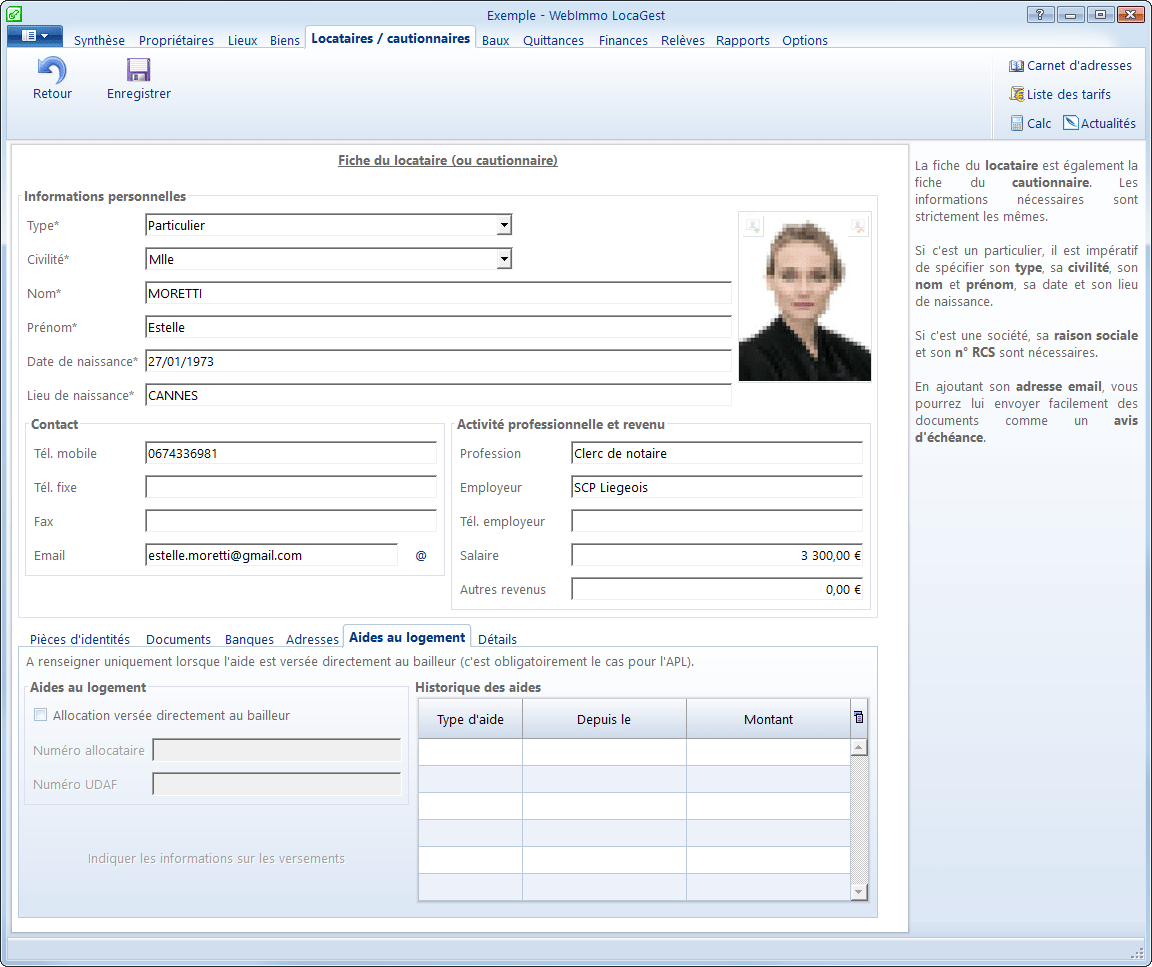Click the Retour back arrow icon

click(52, 70)
